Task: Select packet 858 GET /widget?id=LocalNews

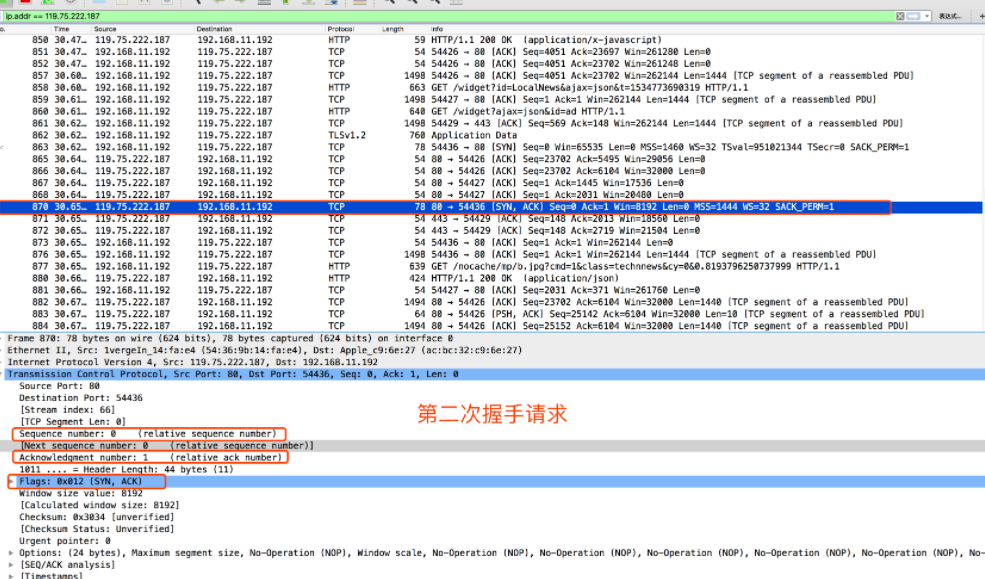Action: 492,88
